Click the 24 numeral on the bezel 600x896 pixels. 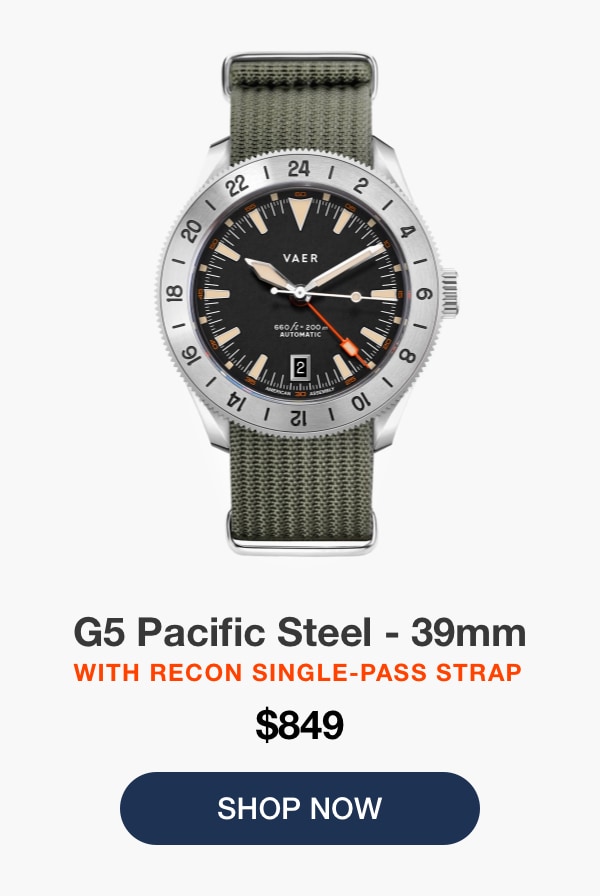coord(299,169)
